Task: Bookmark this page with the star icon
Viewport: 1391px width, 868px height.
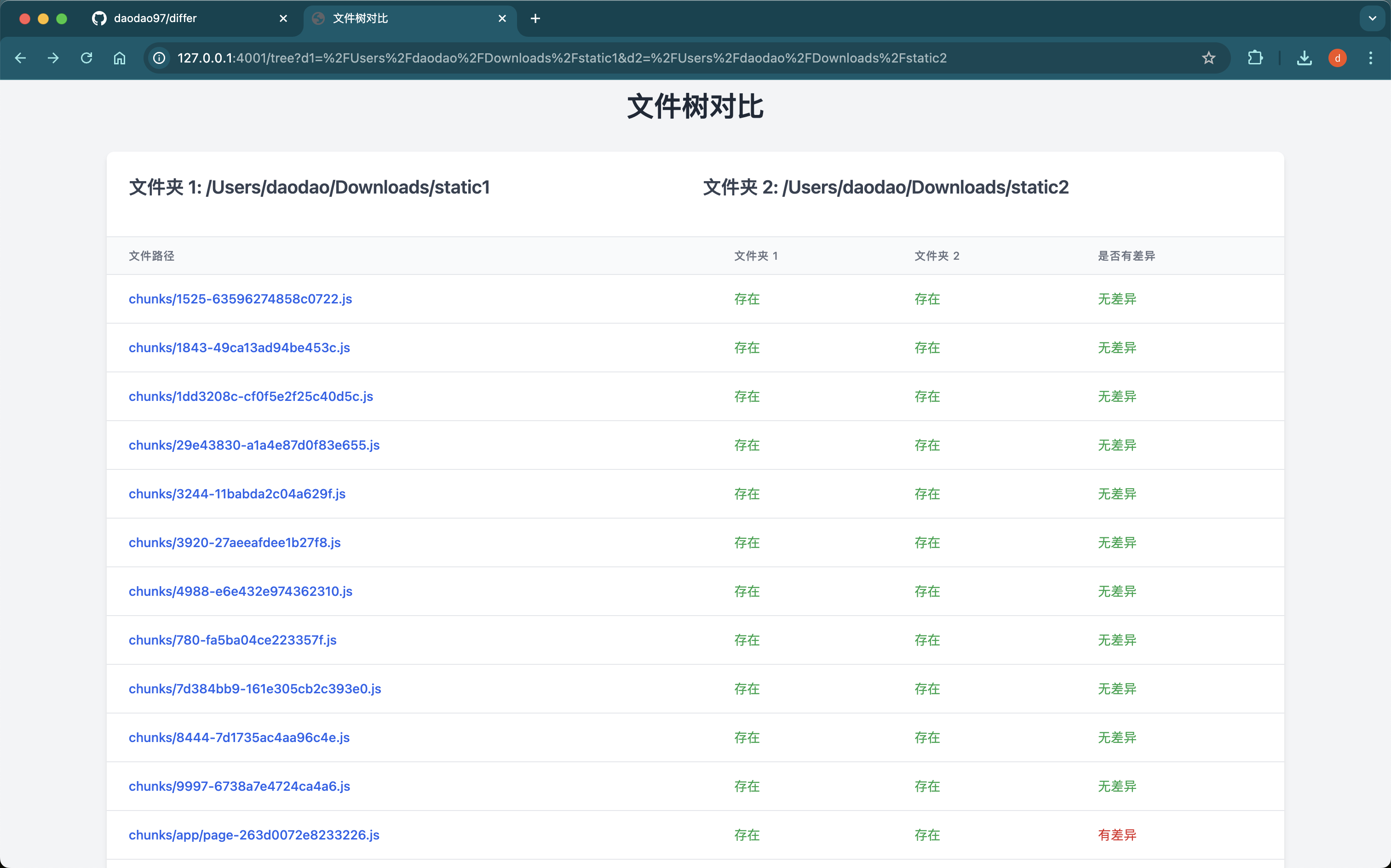Action: [1208, 58]
